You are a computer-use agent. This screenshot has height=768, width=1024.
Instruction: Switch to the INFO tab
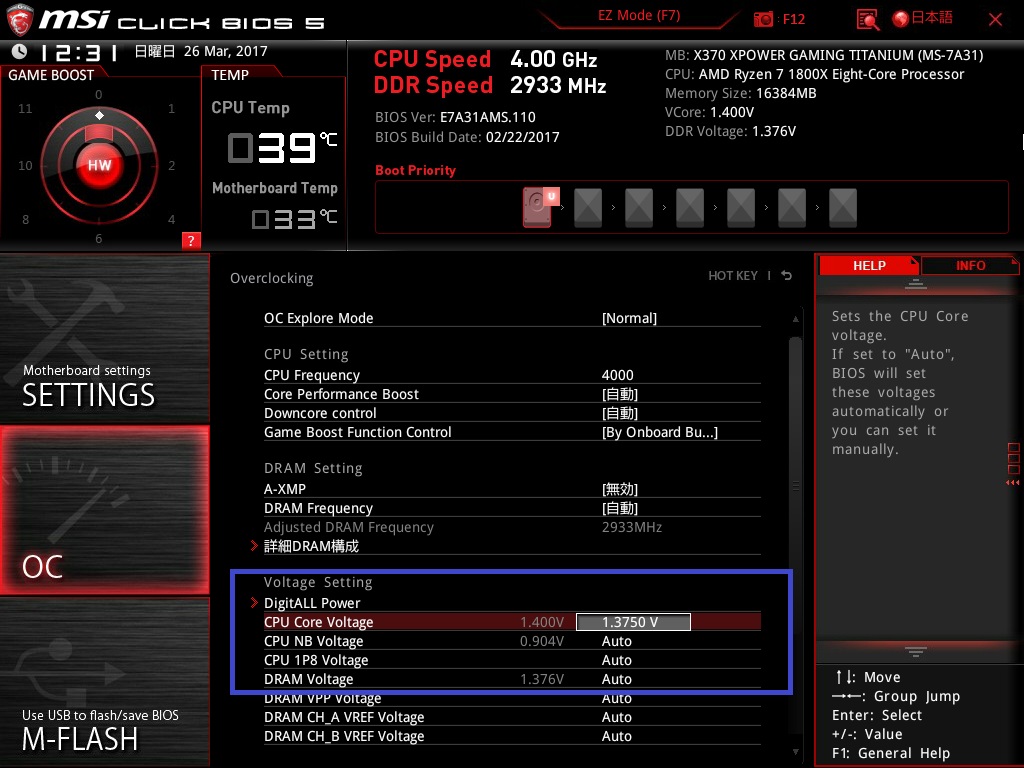coord(970,266)
